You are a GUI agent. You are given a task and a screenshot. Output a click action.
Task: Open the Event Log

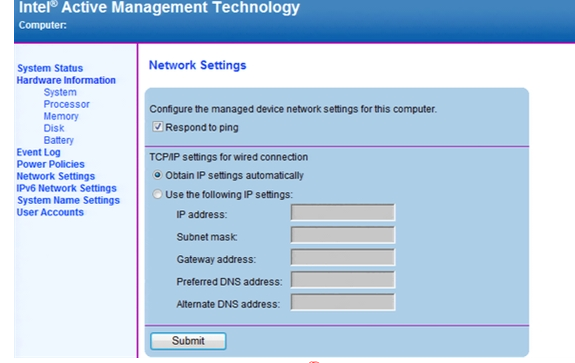click(39, 152)
